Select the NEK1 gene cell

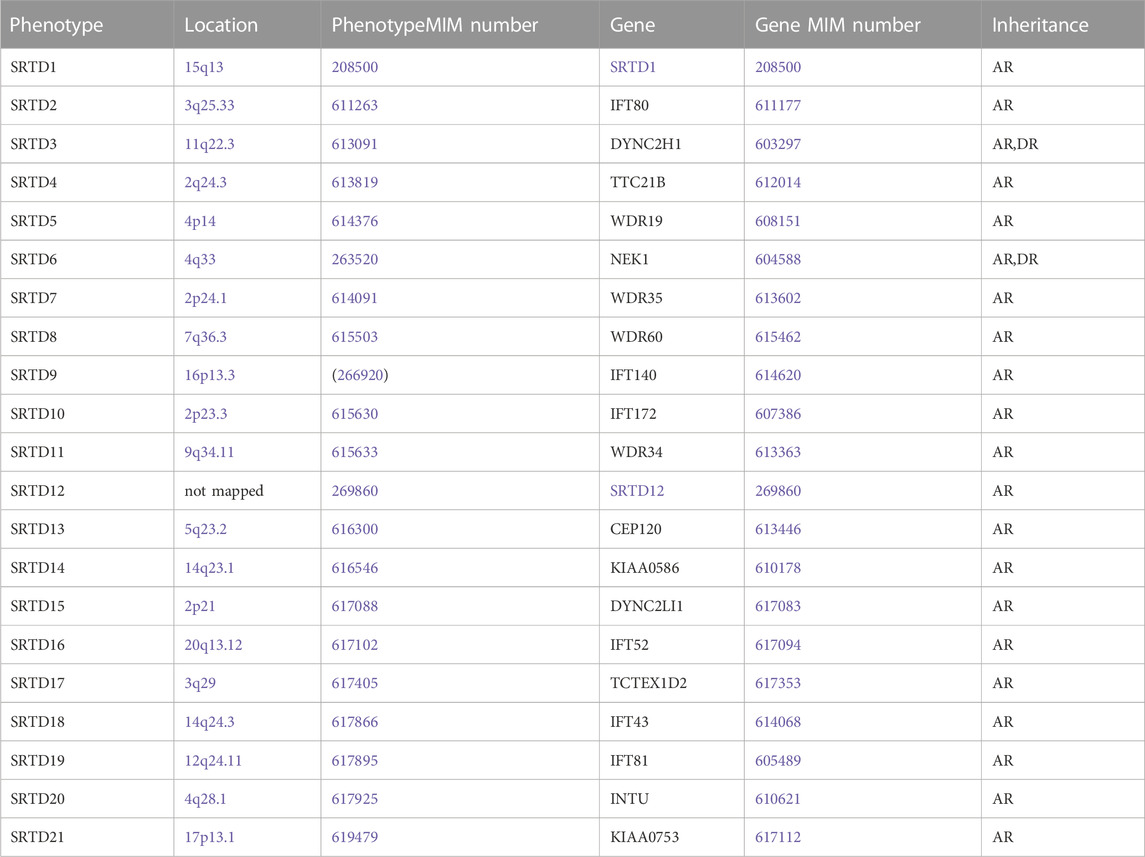pyautogui.click(x=672, y=259)
